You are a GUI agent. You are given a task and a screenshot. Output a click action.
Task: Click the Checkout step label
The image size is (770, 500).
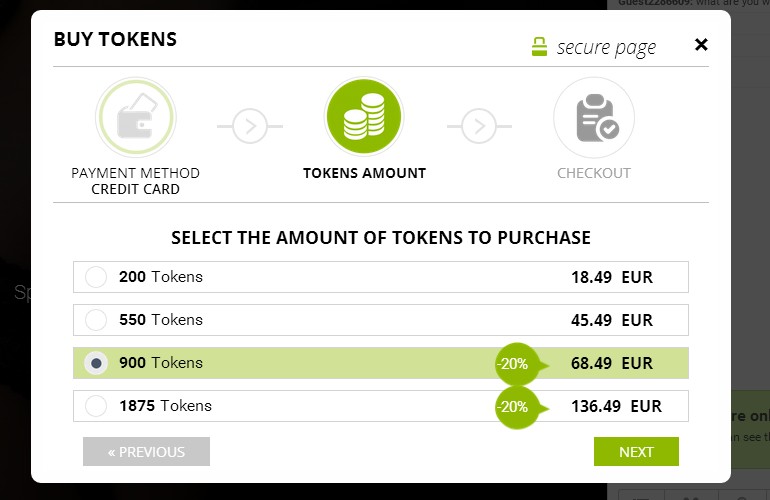(594, 173)
